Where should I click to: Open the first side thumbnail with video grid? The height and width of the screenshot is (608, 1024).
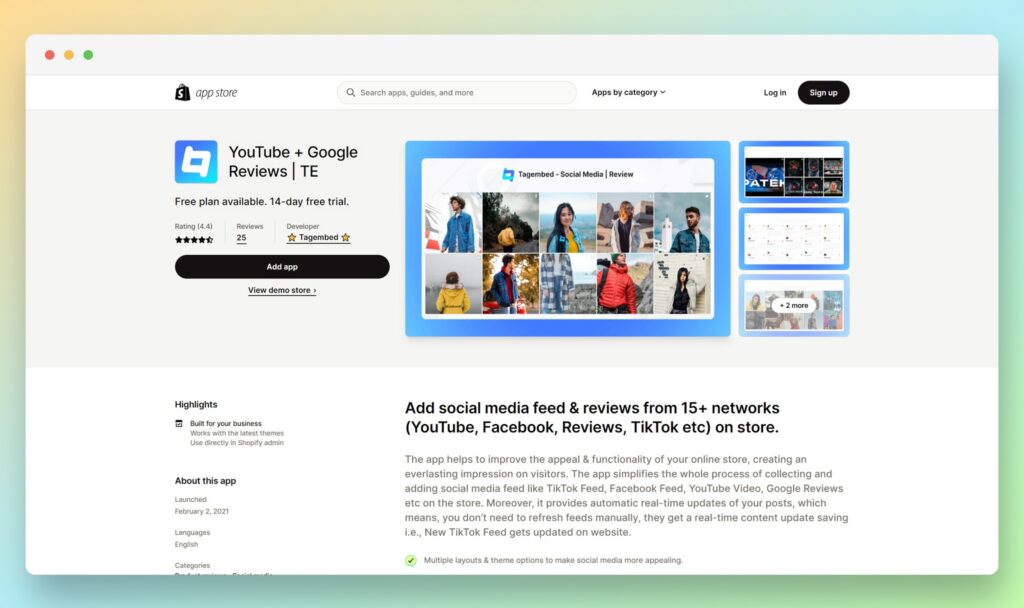pyautogui.click(x=794, y=172)
